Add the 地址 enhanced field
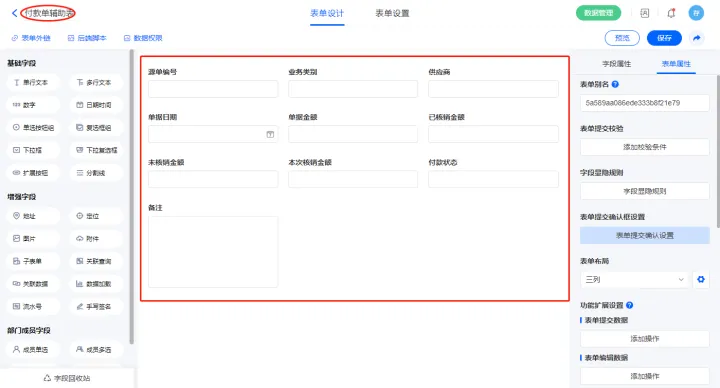This screenshot has width=720, height=388. click(34, 216)
